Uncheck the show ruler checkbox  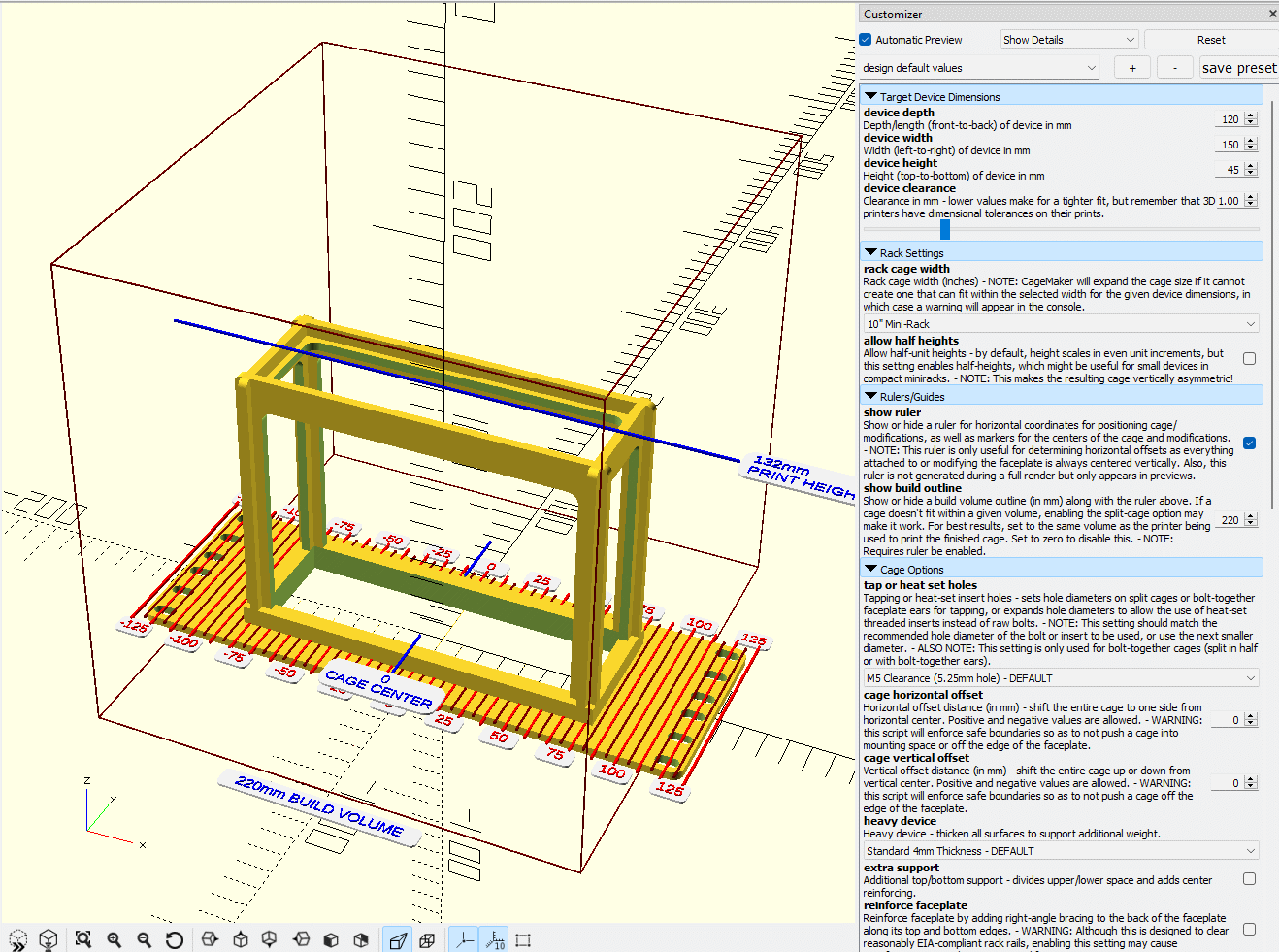point(1249,443)
